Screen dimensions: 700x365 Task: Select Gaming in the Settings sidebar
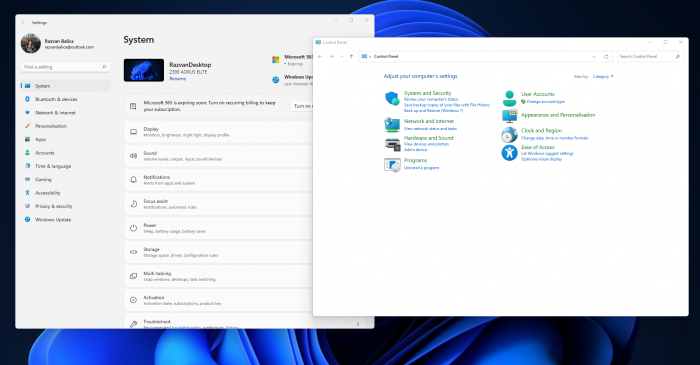click(65, 179)
